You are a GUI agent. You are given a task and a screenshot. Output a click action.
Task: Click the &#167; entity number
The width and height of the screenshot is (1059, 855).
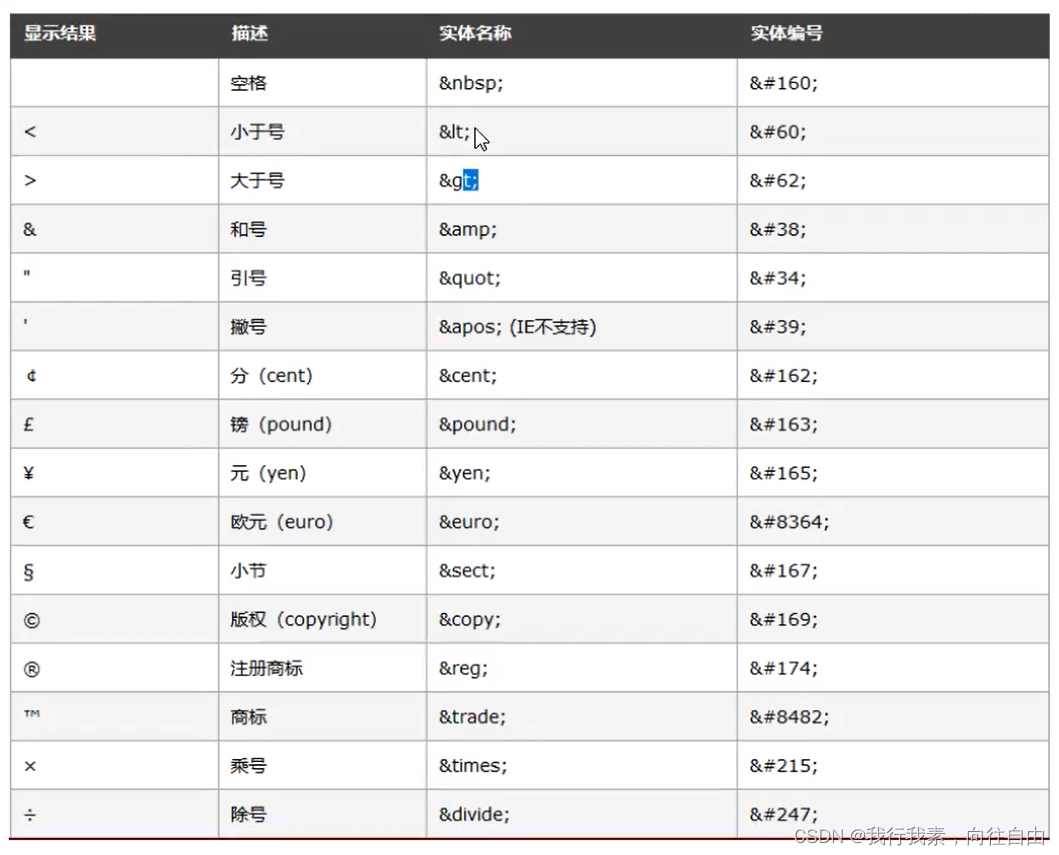click(783, 571)
